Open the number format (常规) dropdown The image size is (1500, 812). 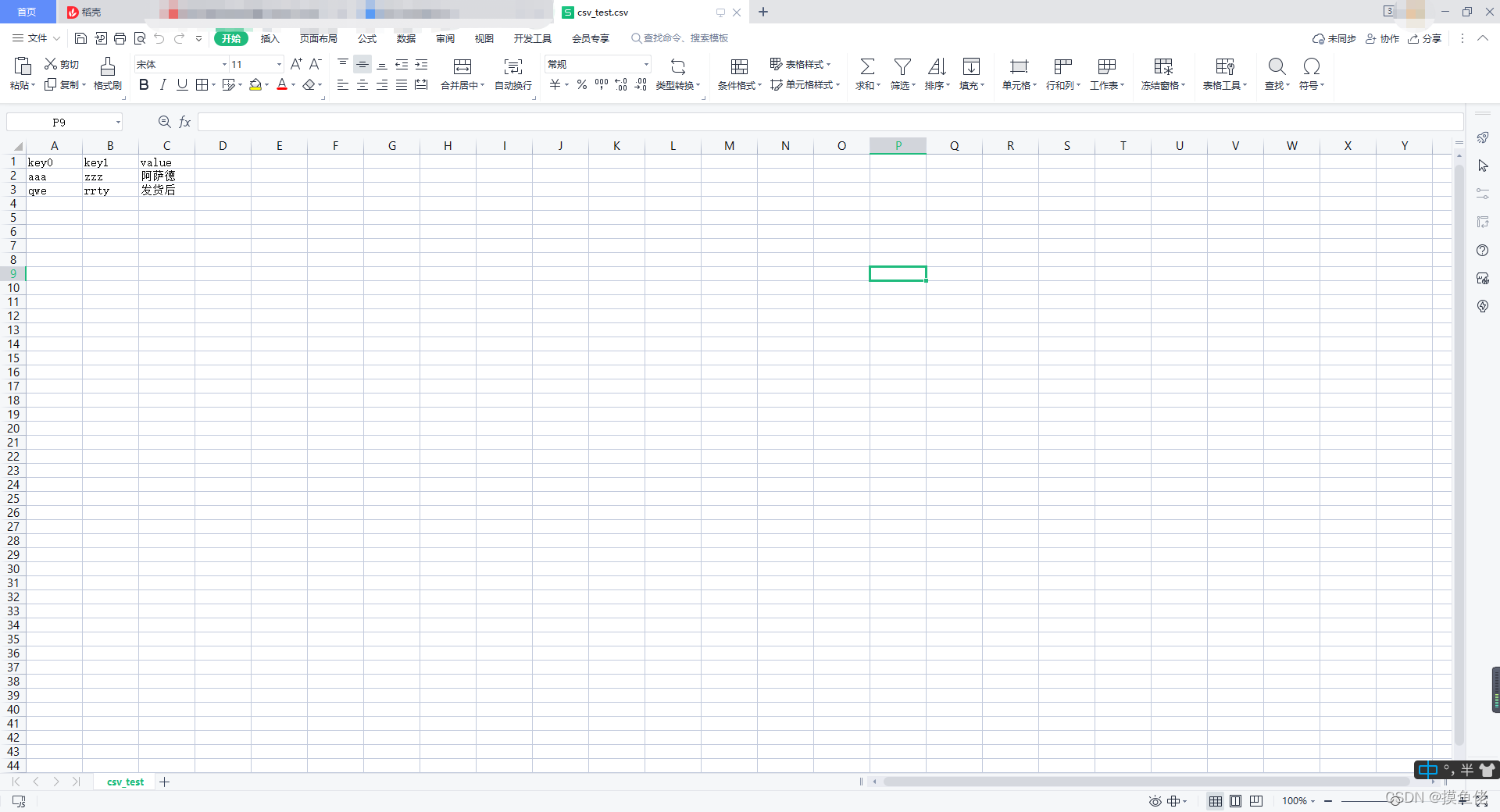[x=646, y=64]
